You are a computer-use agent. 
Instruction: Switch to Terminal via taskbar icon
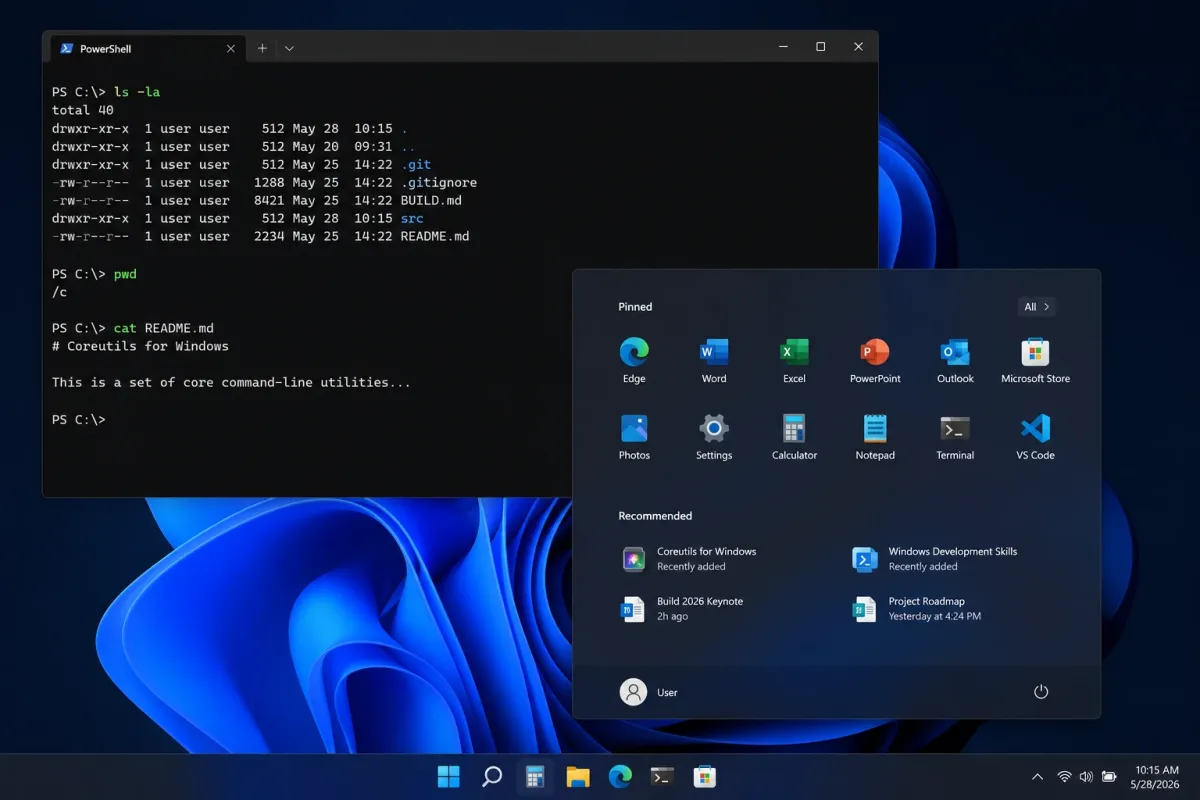coord(662,776)
